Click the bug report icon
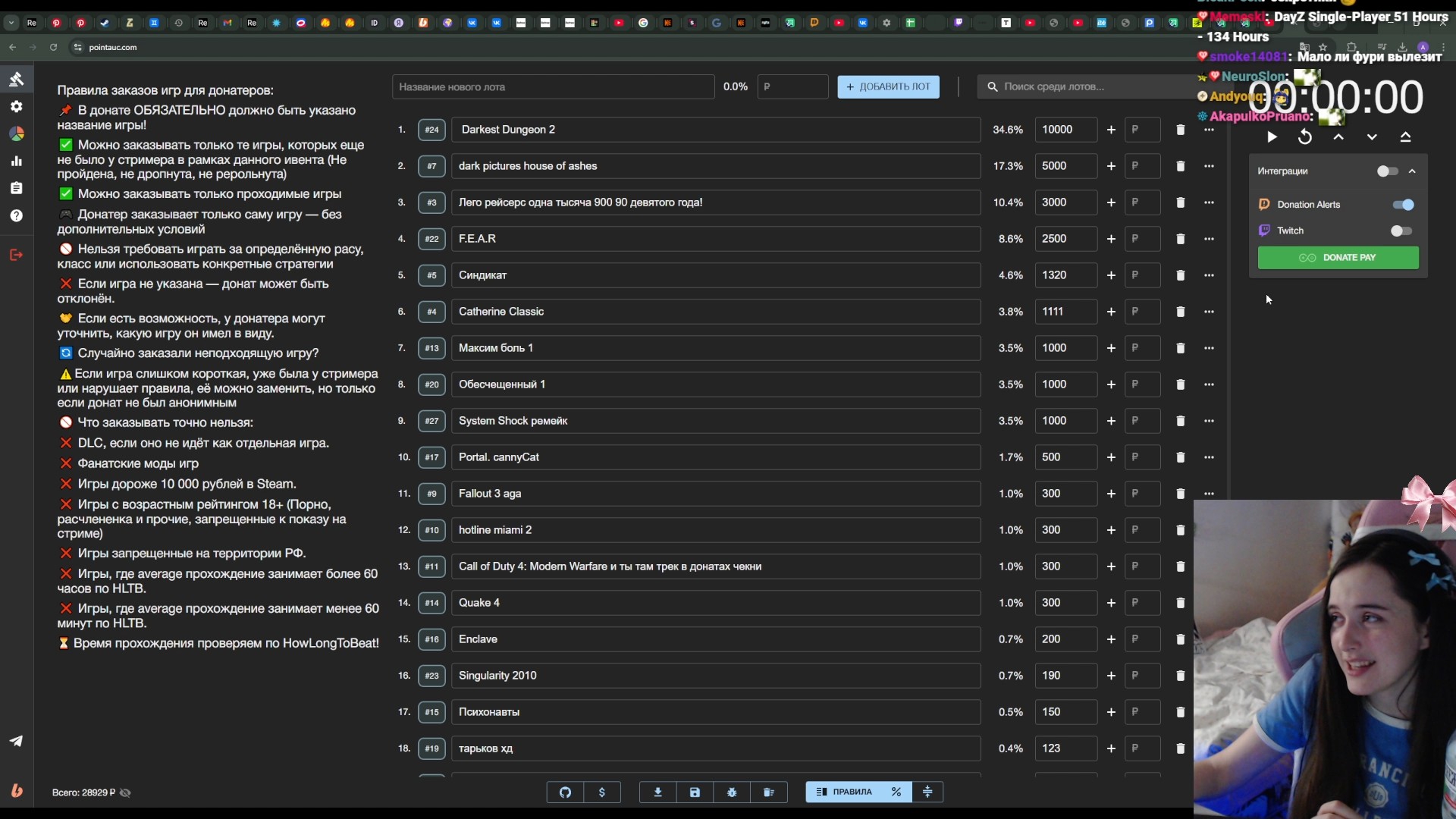 tap(732, 792)
